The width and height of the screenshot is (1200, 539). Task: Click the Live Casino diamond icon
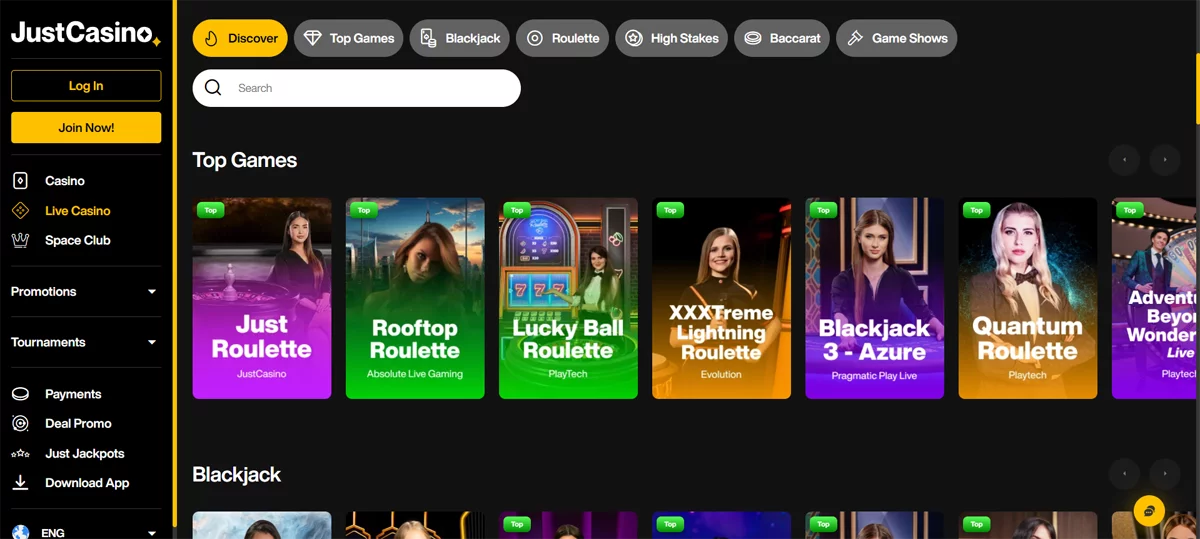(20, 211)
